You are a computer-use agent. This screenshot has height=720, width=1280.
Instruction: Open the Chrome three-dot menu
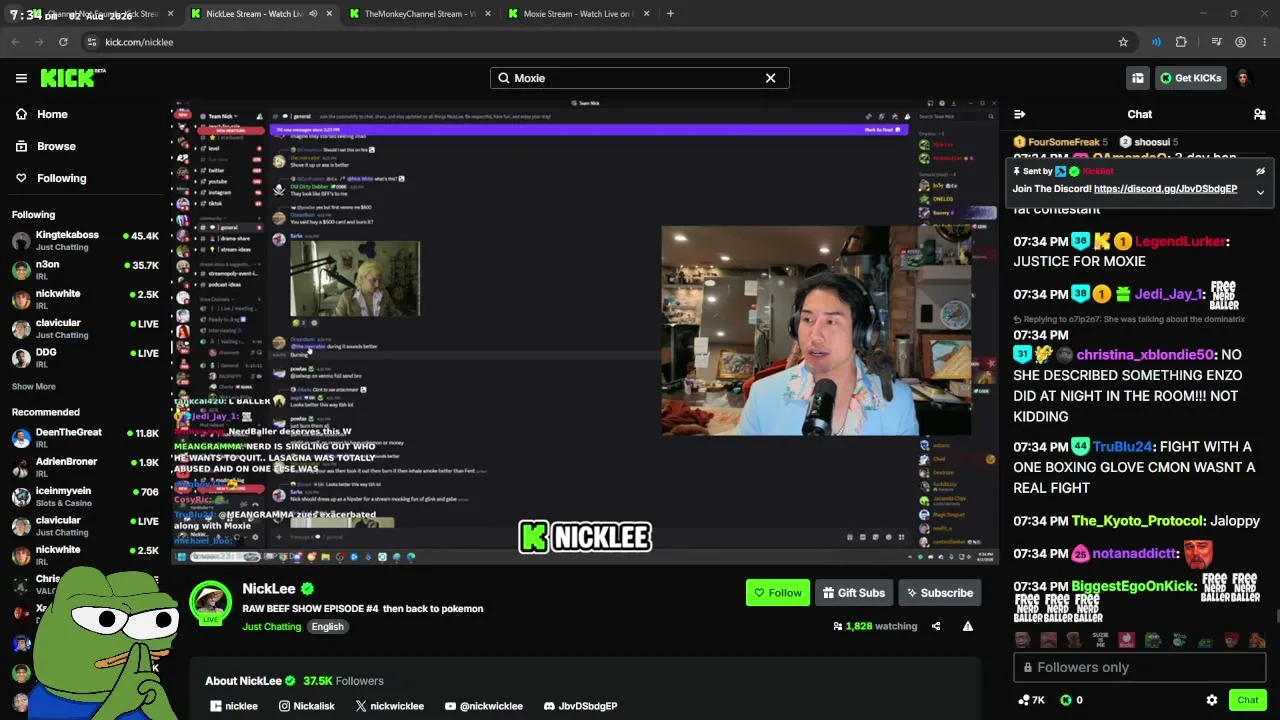[x=1265, y=42]
